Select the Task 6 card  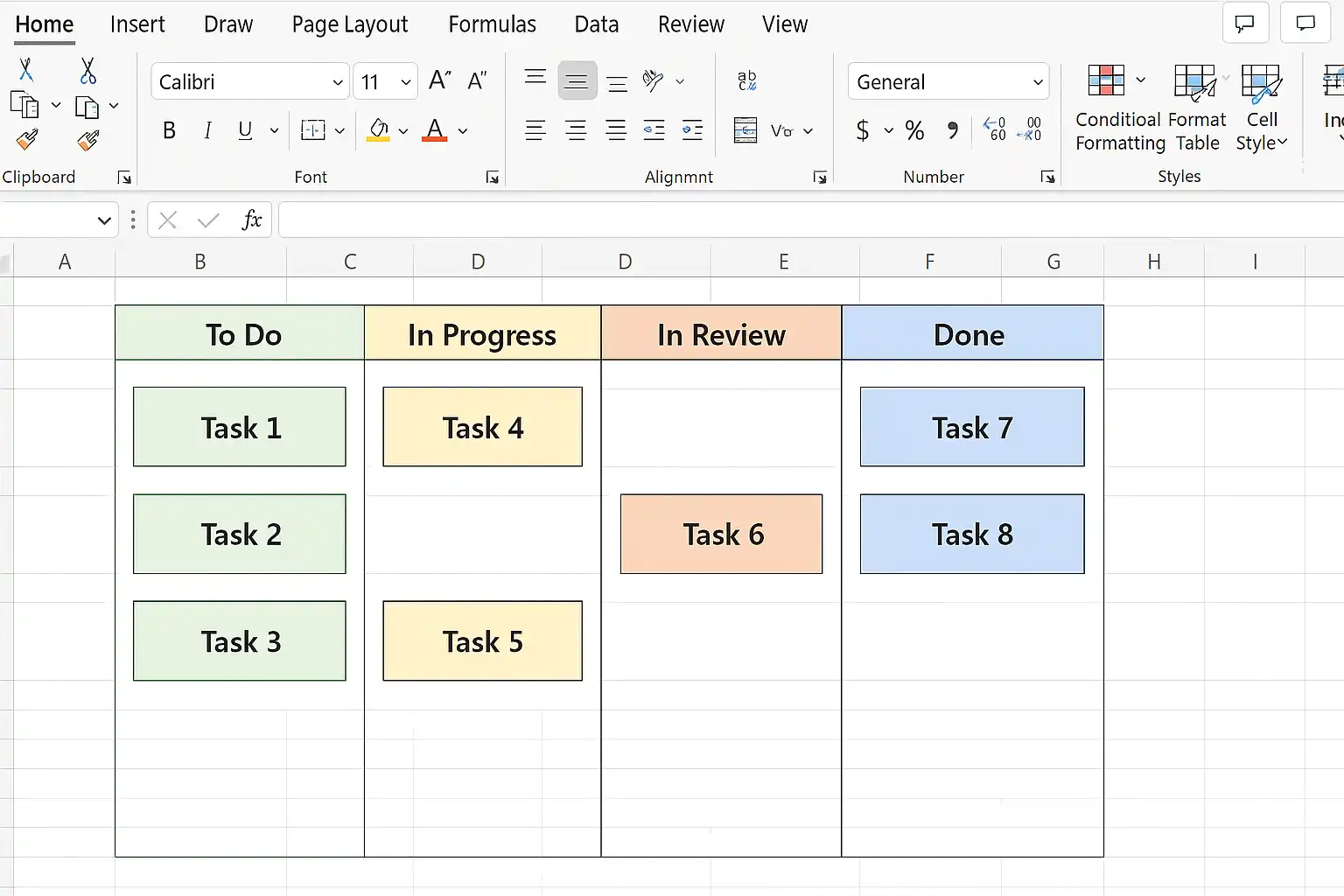click(721, 534)
